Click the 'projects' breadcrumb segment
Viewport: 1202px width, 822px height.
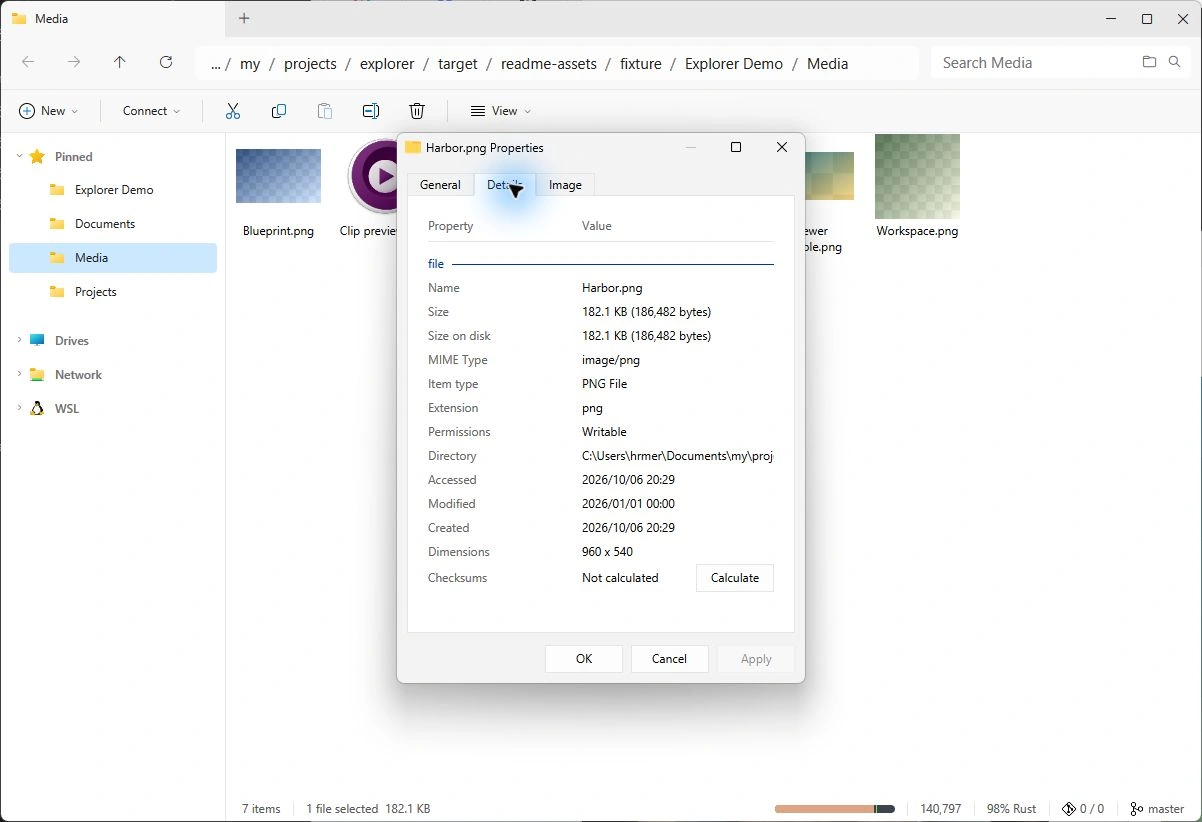pos(310,63)
